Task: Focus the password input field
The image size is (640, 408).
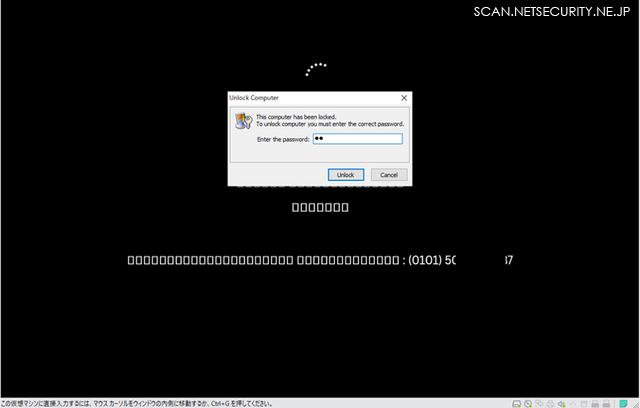Action: click(x=356, y=139)
